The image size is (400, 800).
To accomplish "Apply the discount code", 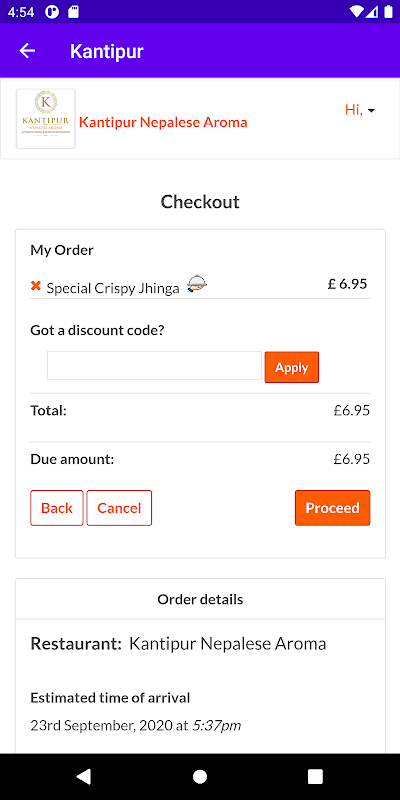I will [x=292, y=367].
